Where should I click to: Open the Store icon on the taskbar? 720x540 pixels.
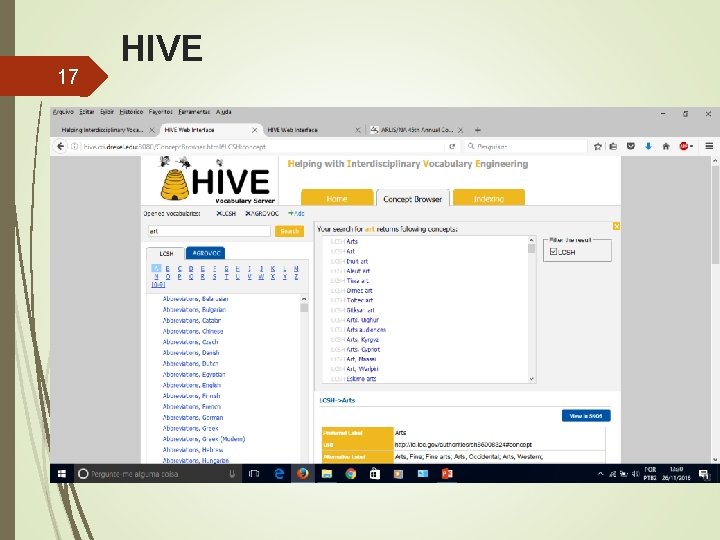tap(375, 474)
